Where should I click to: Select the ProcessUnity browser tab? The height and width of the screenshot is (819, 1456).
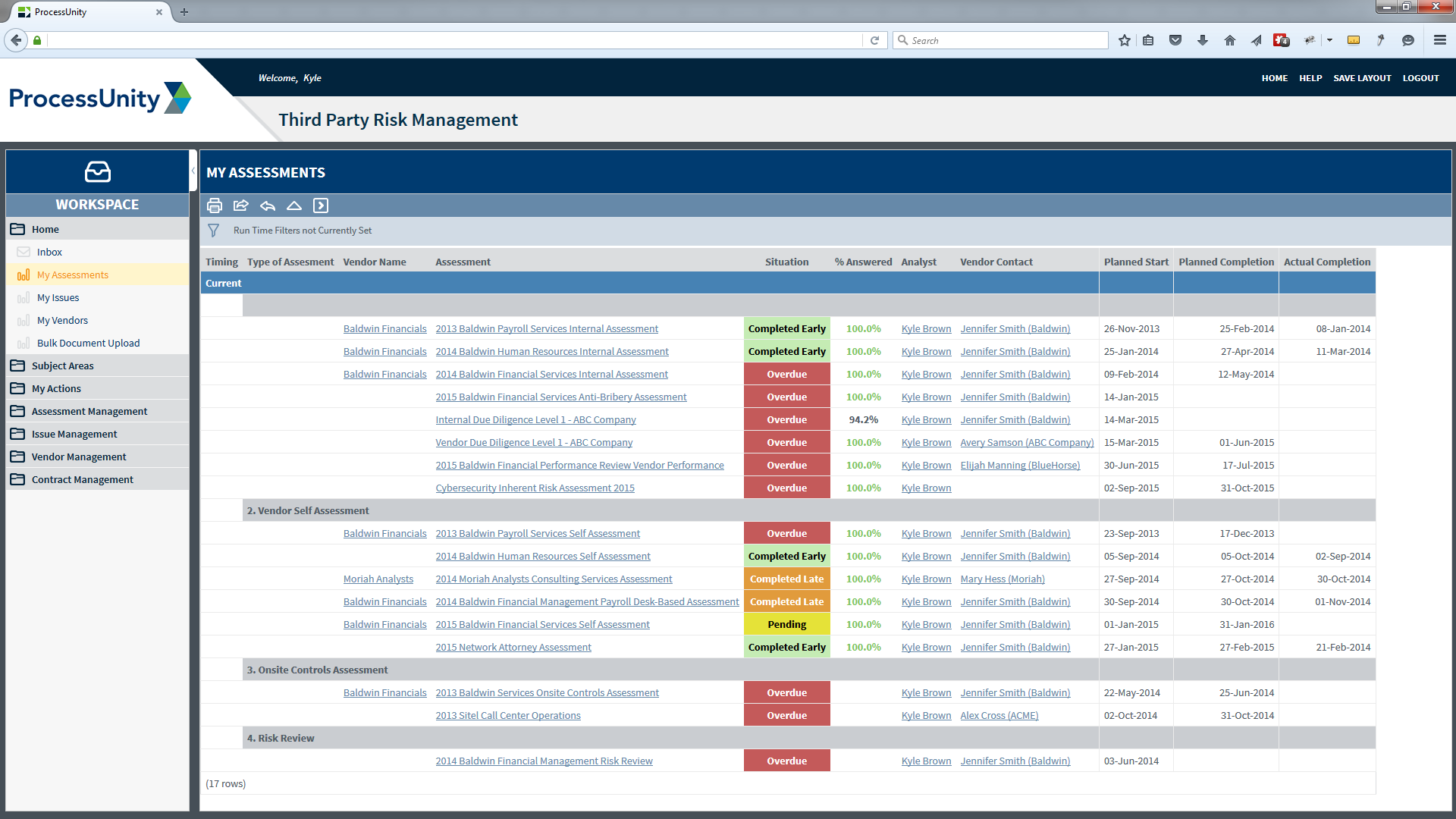[89, 12]
